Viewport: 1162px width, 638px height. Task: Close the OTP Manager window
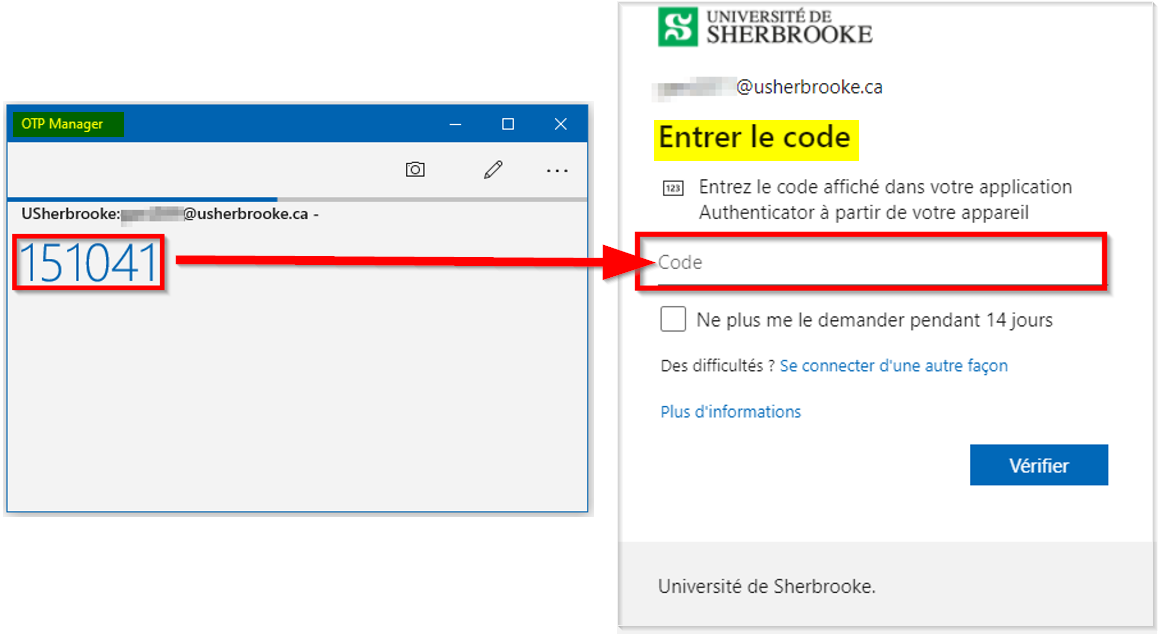[x=561, y=124]
